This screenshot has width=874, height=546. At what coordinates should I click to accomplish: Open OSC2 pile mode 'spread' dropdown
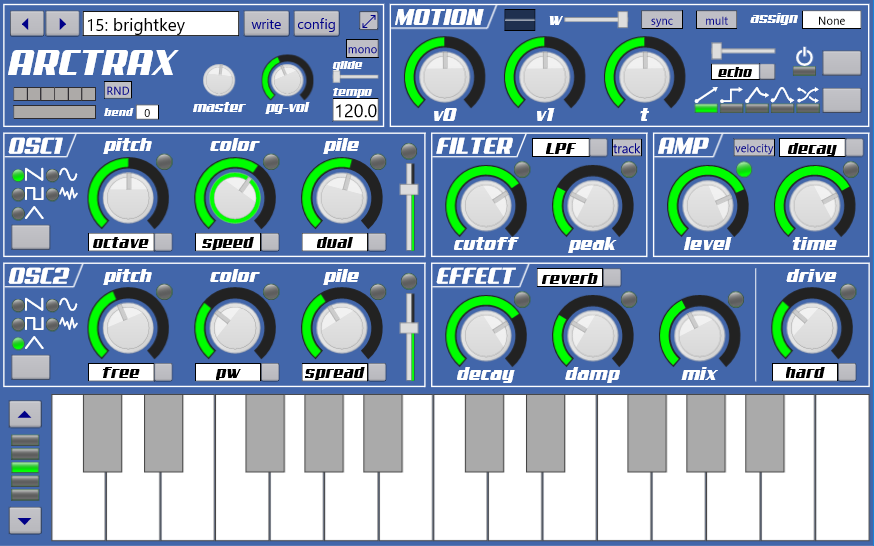tap(344, 372)
